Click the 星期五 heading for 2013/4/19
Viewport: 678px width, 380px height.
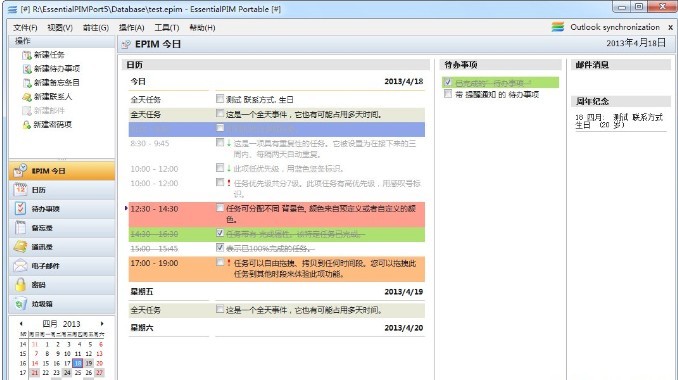142,292
